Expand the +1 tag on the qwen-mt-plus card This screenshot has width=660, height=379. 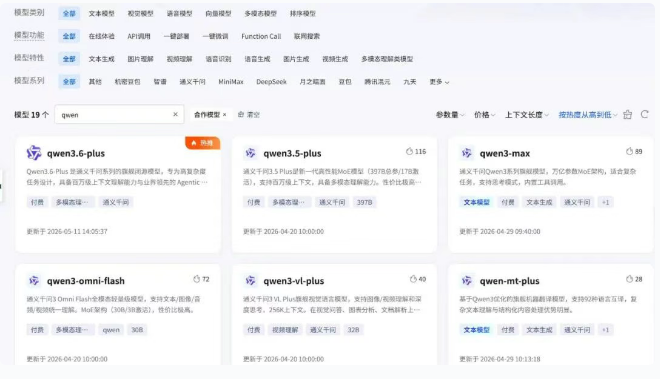(605, 330)
